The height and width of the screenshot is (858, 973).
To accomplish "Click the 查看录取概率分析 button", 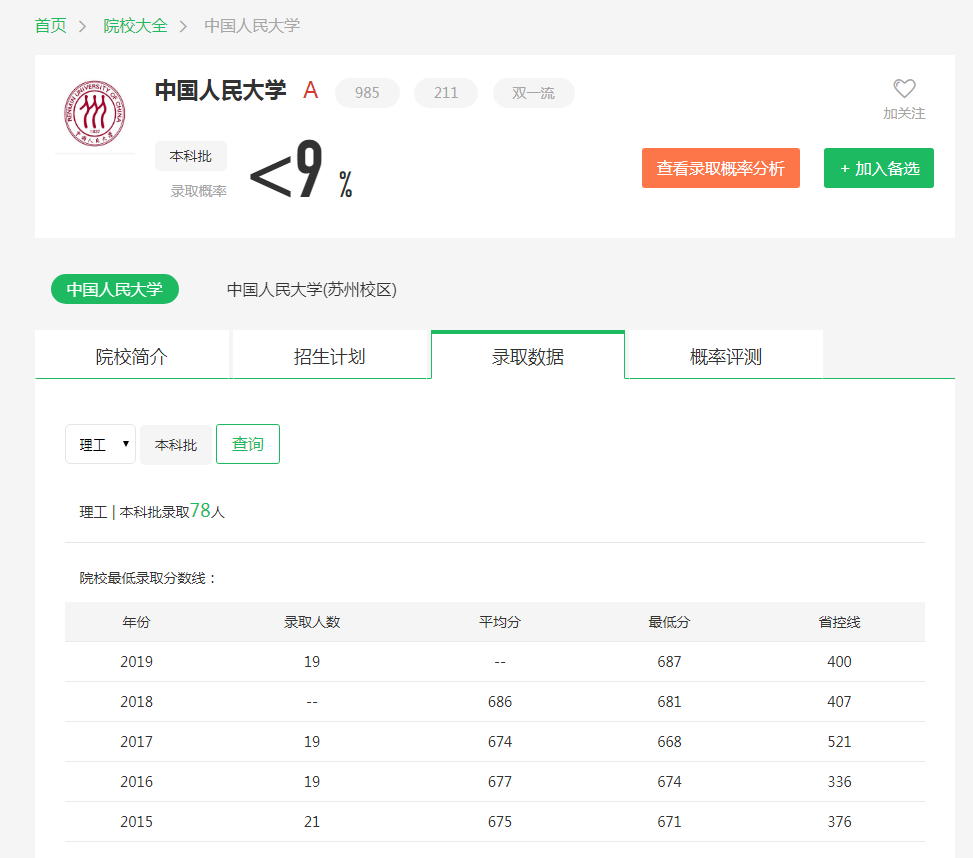I will tap(720, 168).
